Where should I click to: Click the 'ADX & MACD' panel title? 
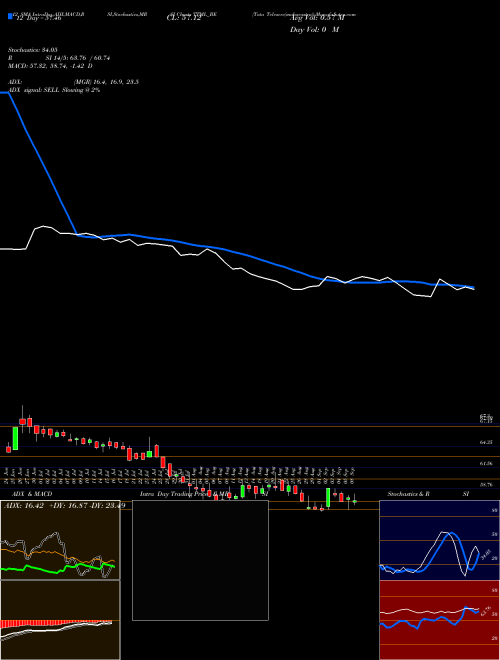(x=32, y=494)
